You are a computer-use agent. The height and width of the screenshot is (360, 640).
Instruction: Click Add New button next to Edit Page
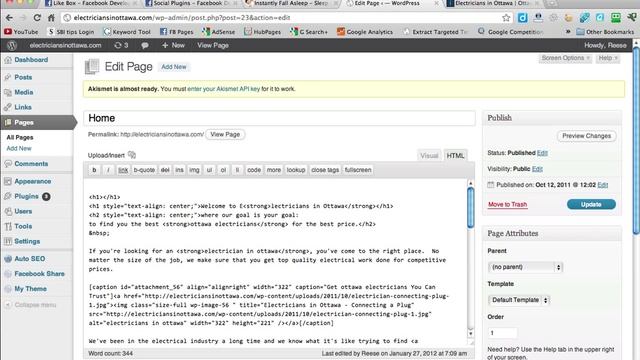coord(174,67)
